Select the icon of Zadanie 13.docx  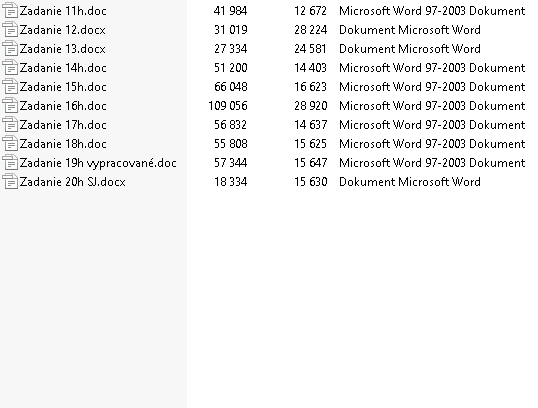click(x=10, y=49)
